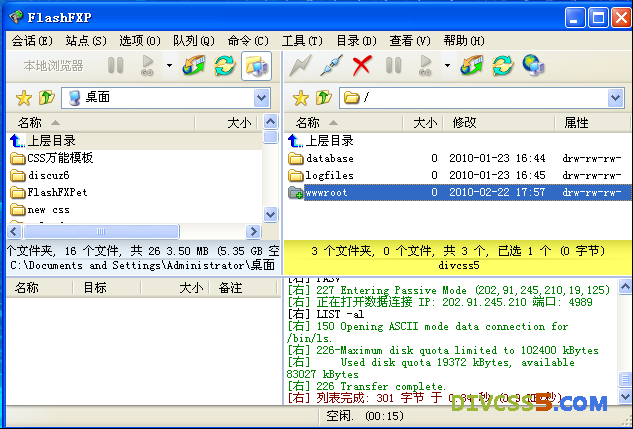633x429 pixels.
Task: Open the remote GO button dropdown arrow
Action: coord(447,65)
